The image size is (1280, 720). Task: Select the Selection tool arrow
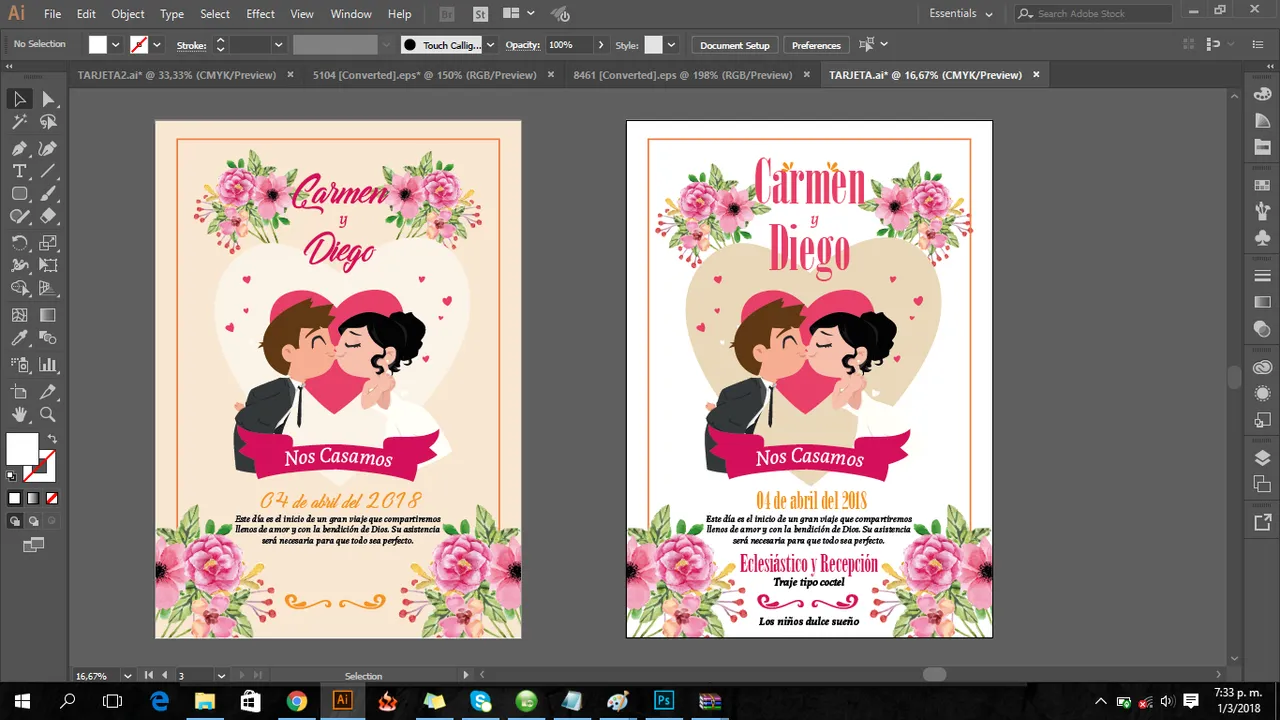[x=19, y=99]
